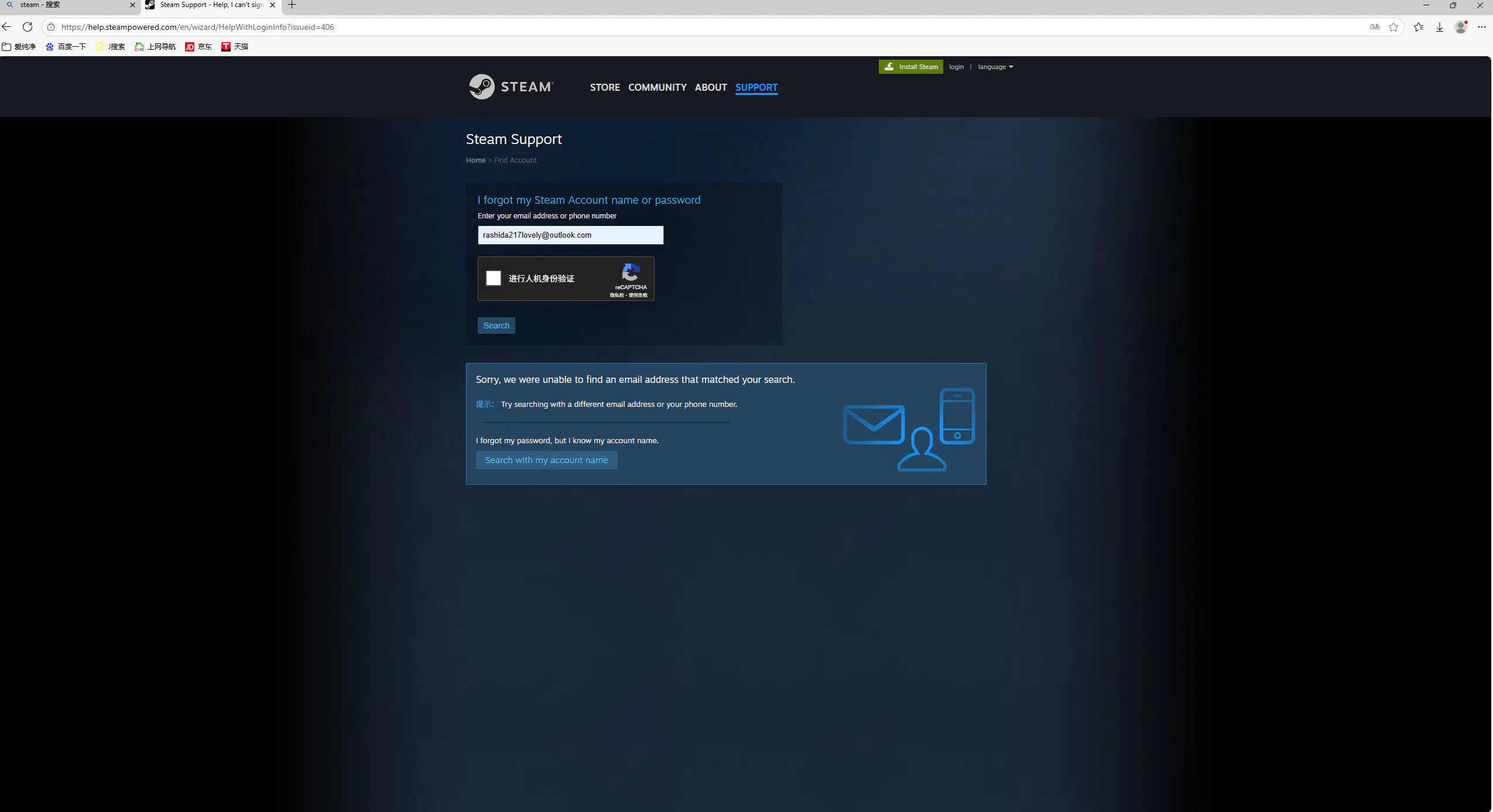
Task: Click the browser back arrow
Action: point(7,27)
